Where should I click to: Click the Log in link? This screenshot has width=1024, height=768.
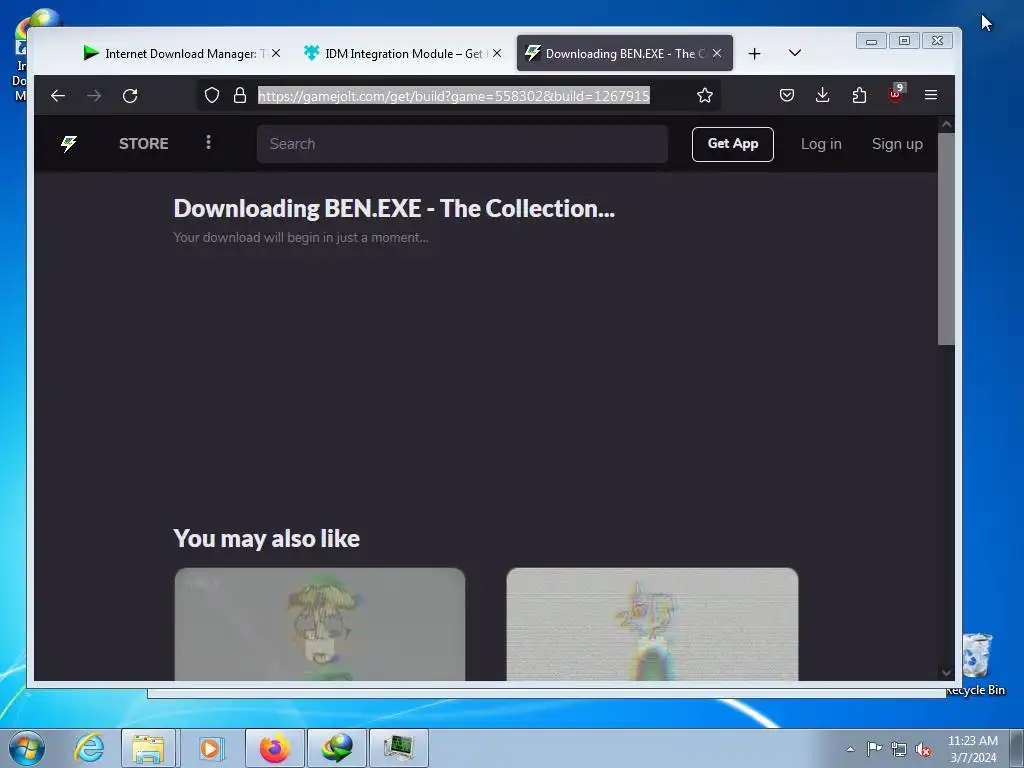pos(821,144)
